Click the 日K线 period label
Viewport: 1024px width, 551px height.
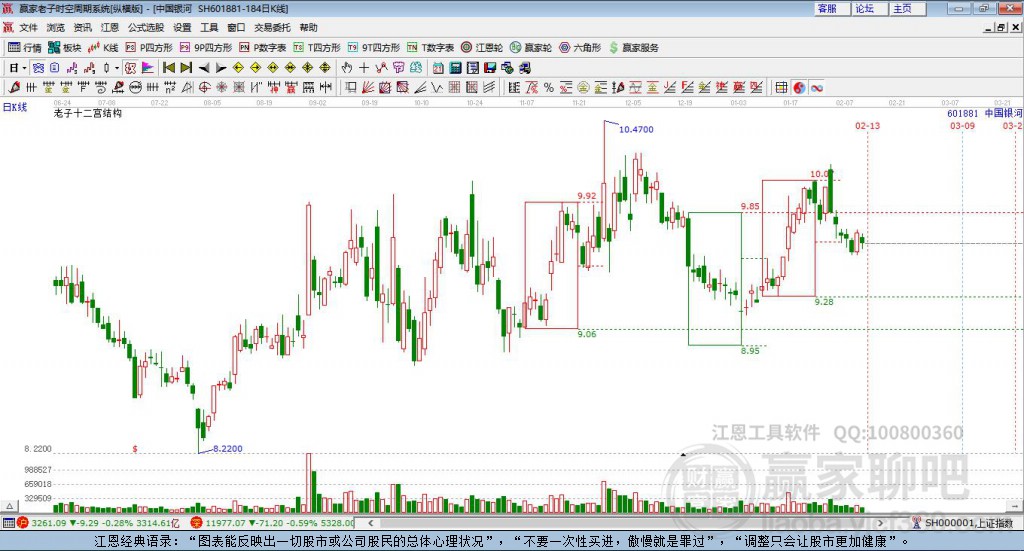[x=15, y=107]
